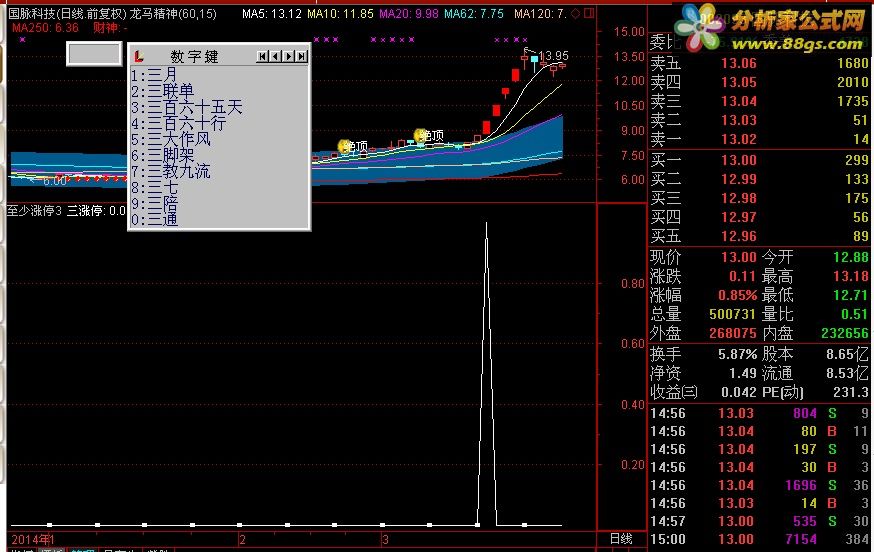This screenshot has width=874, height=552.
Task: Click the 15:00 trade row with 7154
Action: [x=760, y=539]
